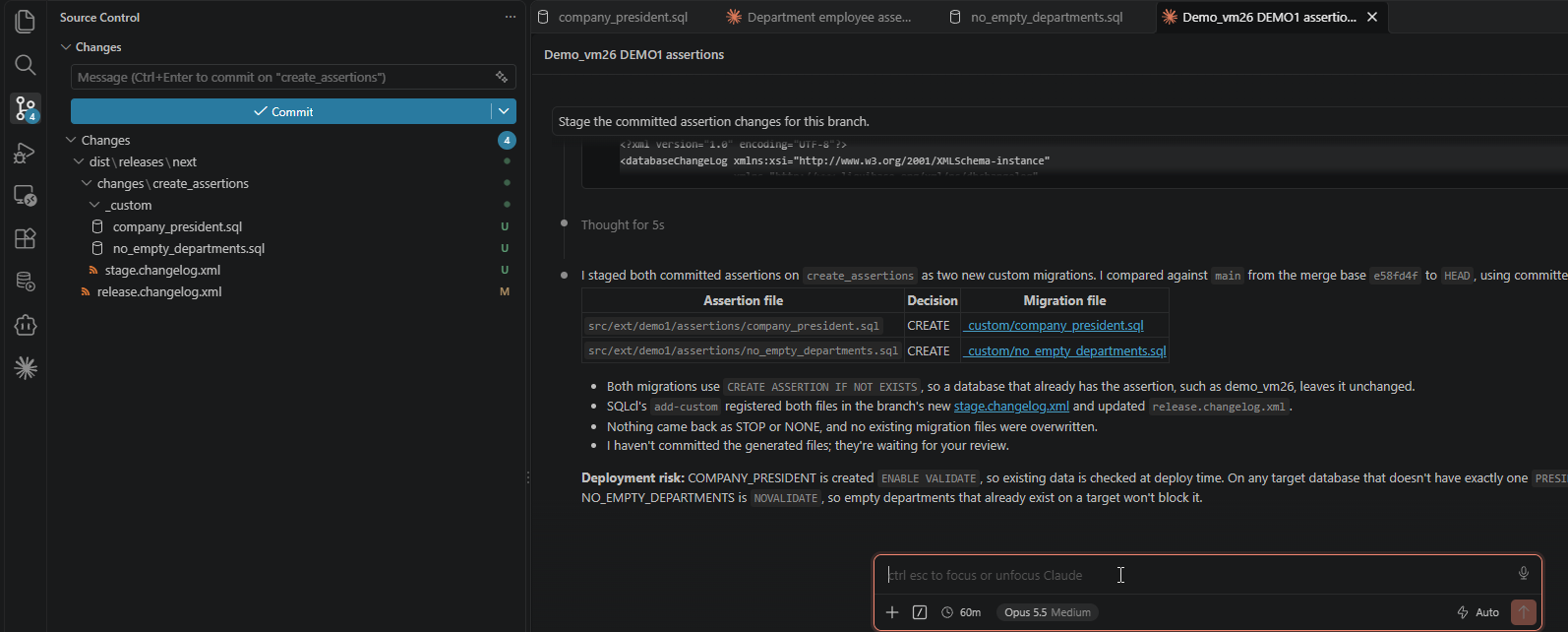Open the _custom/company_president.sql link
Viewport: 1568px width, 632px height.
1054,325
